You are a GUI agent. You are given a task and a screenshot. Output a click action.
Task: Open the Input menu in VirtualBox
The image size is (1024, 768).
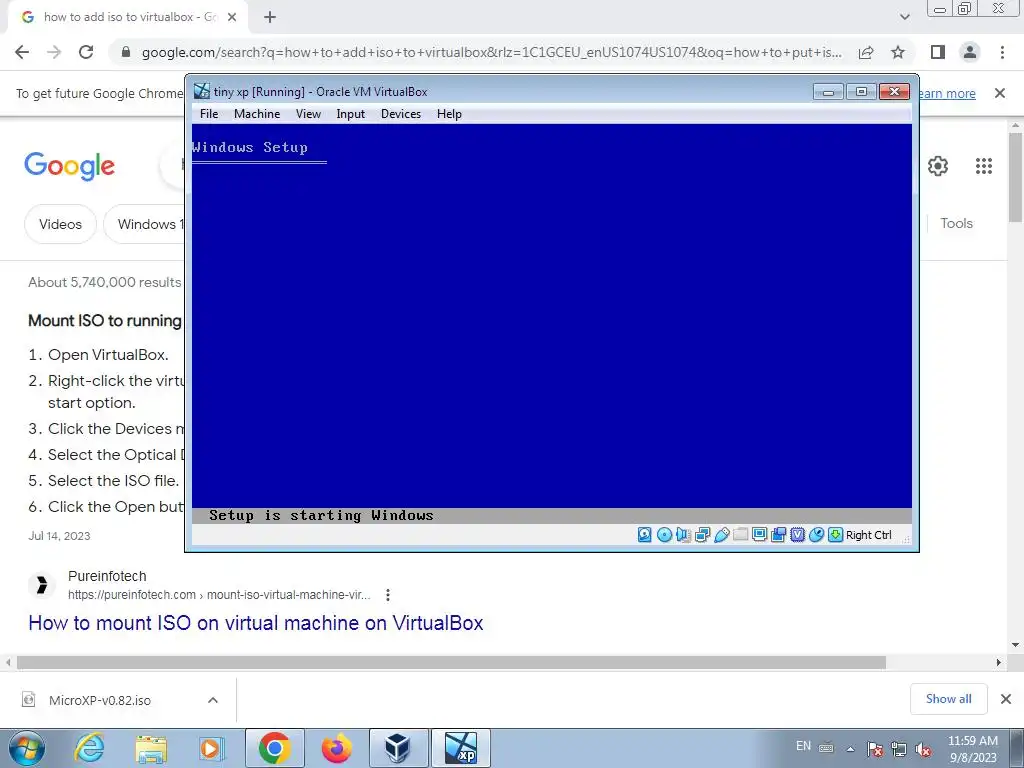coord(351,114)
